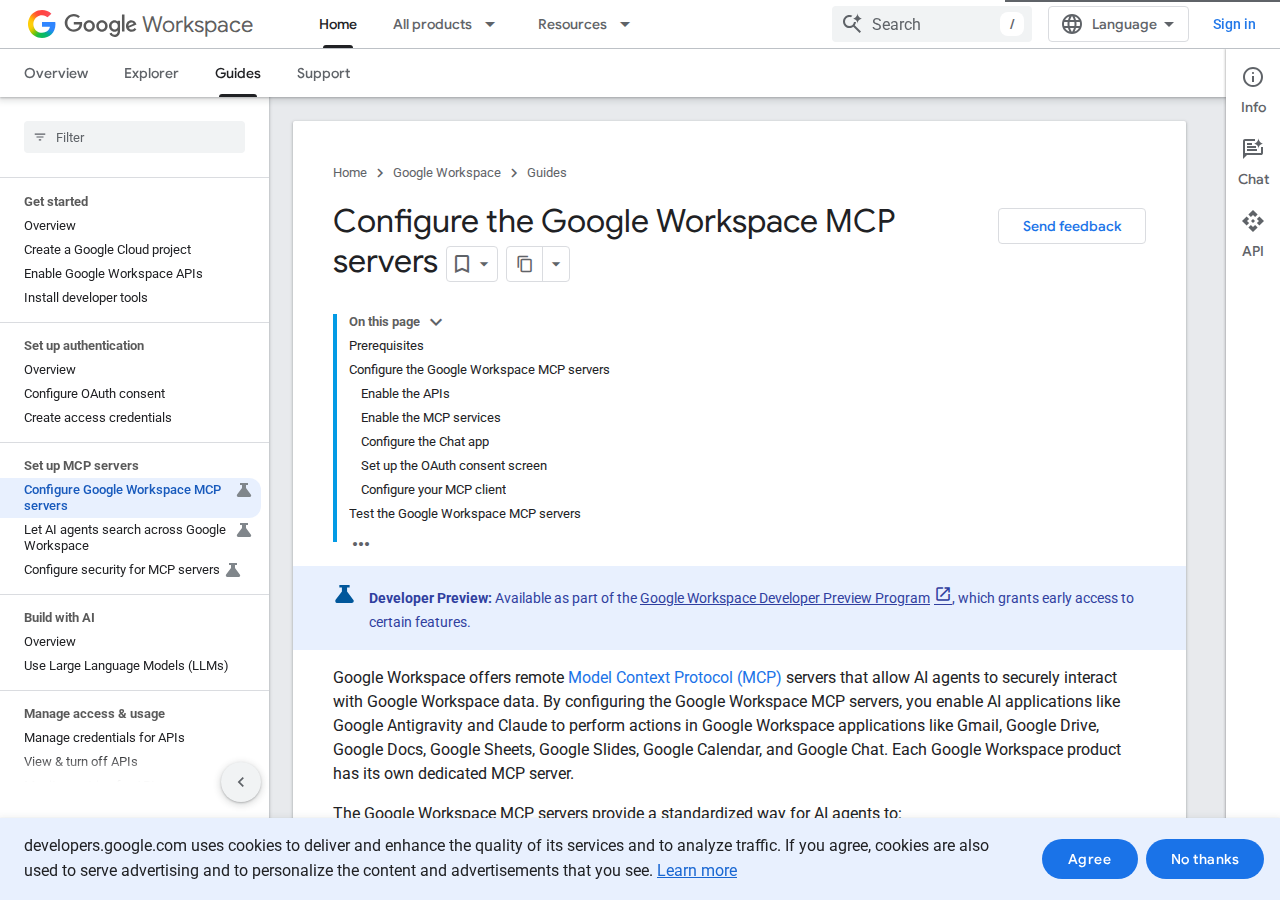Screen dimensions: 1280x900
Task: Open View & turn off APIs
Action: point(81,762)
